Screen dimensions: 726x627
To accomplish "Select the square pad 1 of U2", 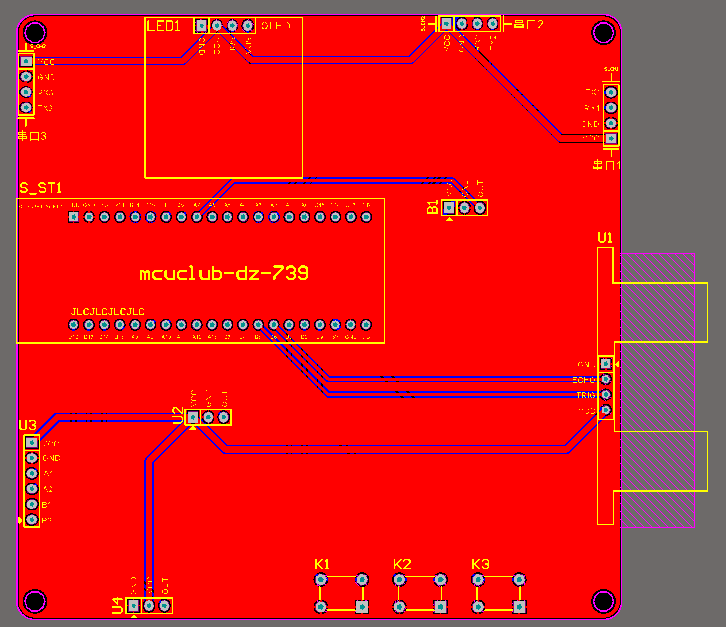I will [x=193, y=418].
